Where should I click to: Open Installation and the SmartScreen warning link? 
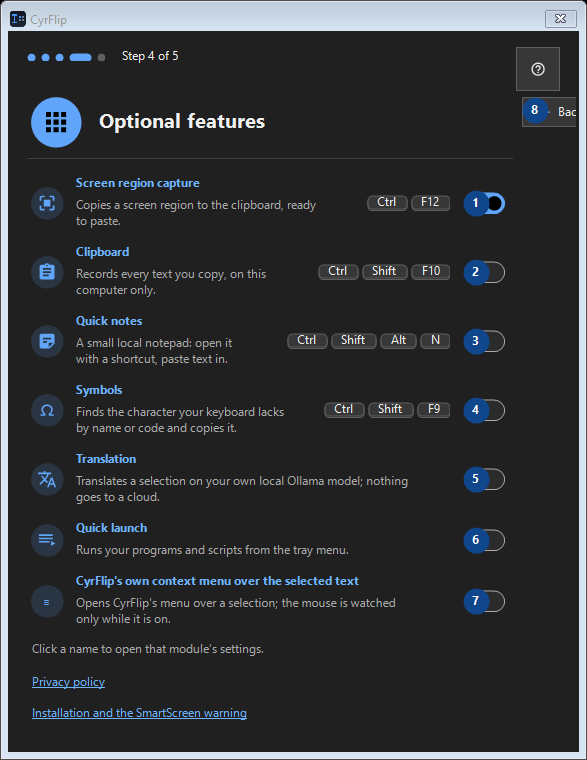tap(139, 713)
